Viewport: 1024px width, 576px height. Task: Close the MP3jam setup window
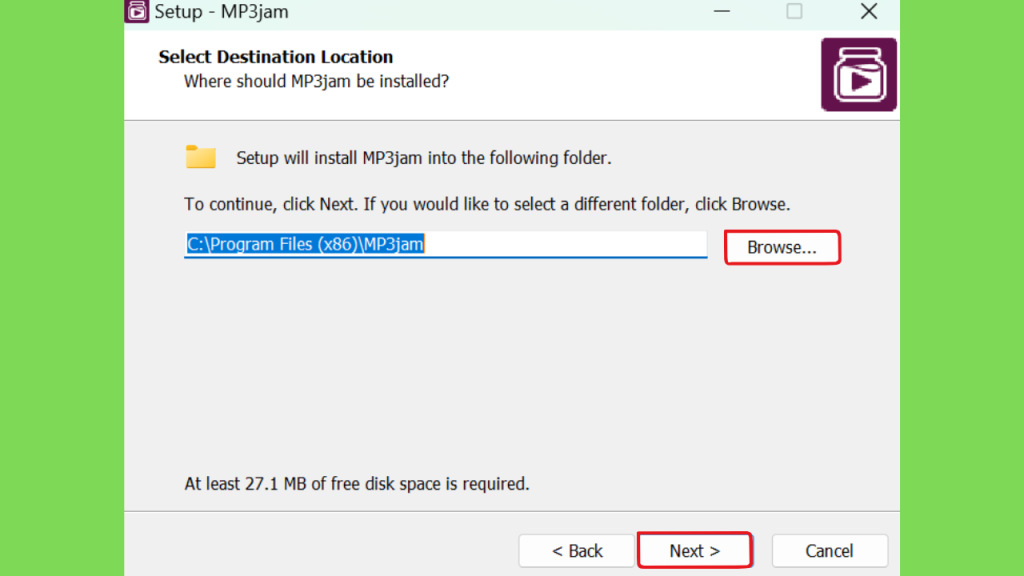(869, 11)
